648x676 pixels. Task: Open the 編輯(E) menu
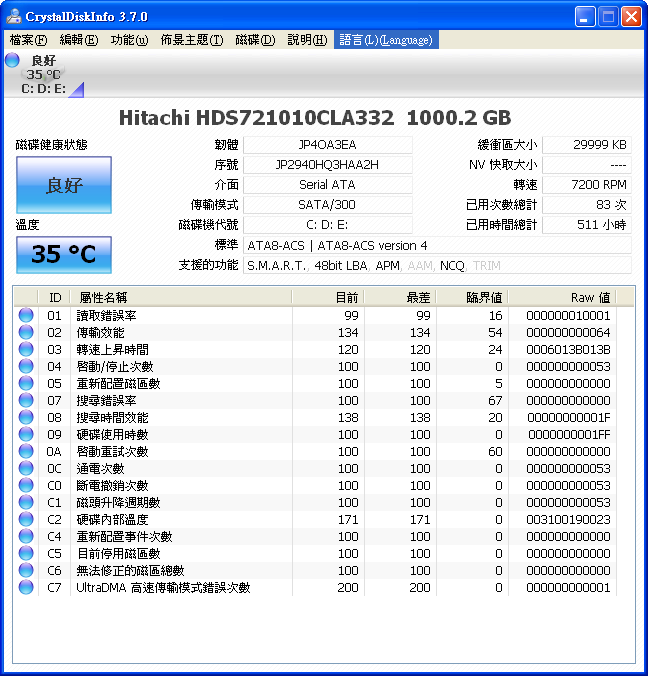tap(79, 40)
